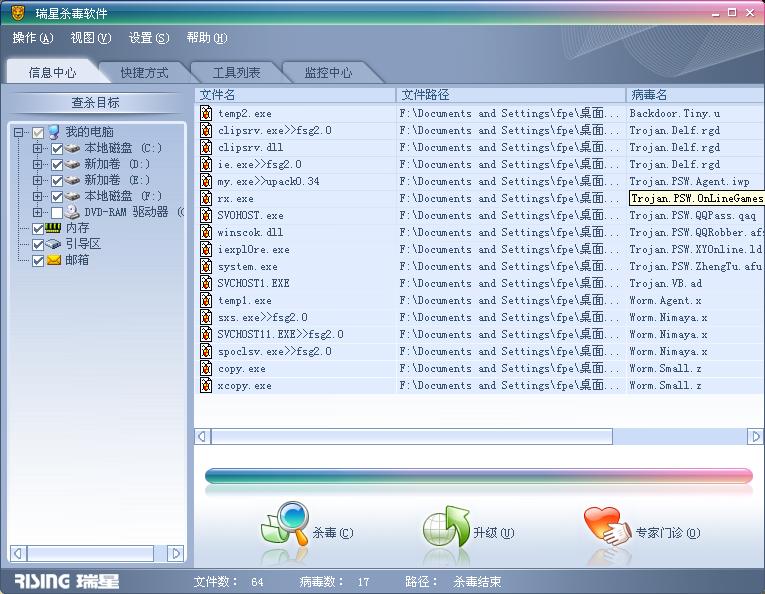Sort by the 病毒名 column header
The height and width of the screenshot is (594, 765).
(x=696, y=95)
